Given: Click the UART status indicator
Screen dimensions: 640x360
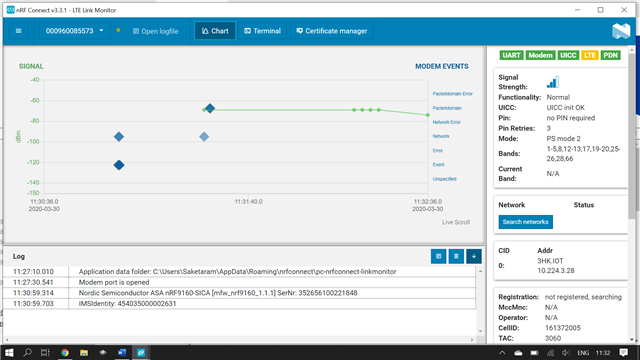Looking at the screenshot, I should 511,56.
